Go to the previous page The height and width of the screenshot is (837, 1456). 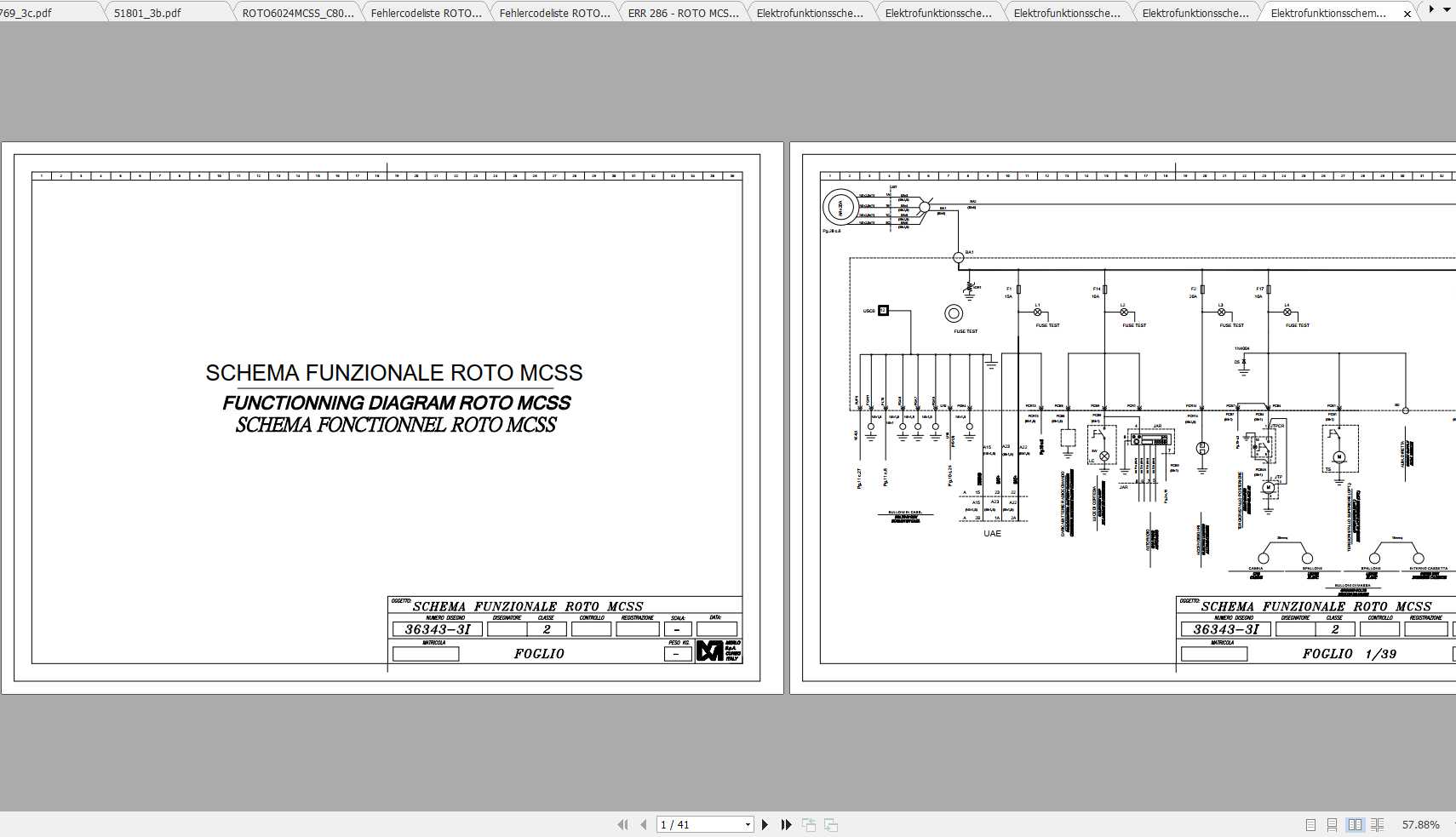coord(644,824)
